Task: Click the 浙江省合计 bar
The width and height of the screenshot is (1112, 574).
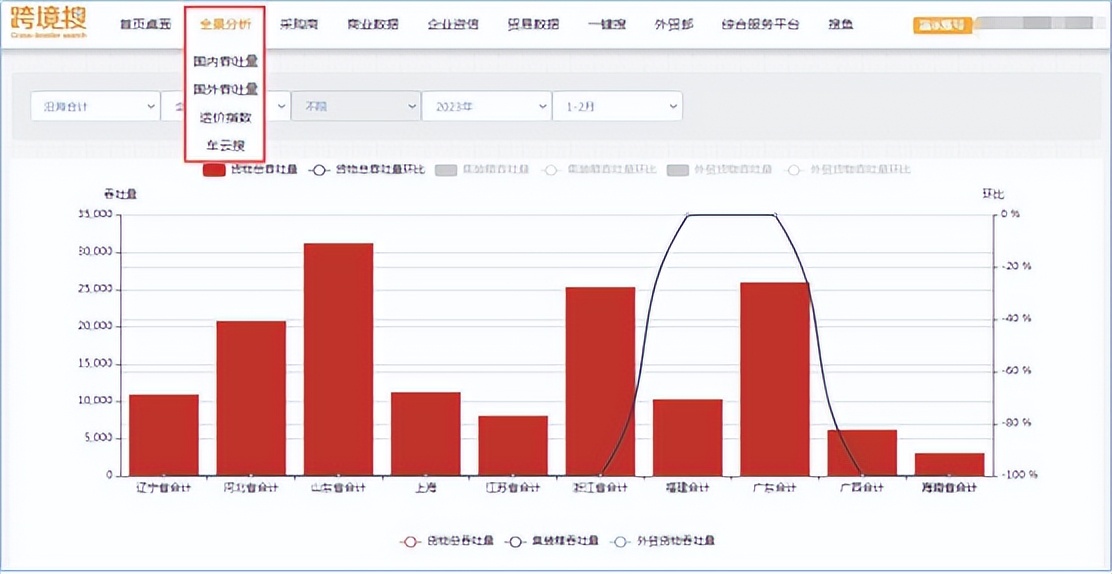Action: click(600, 381)
